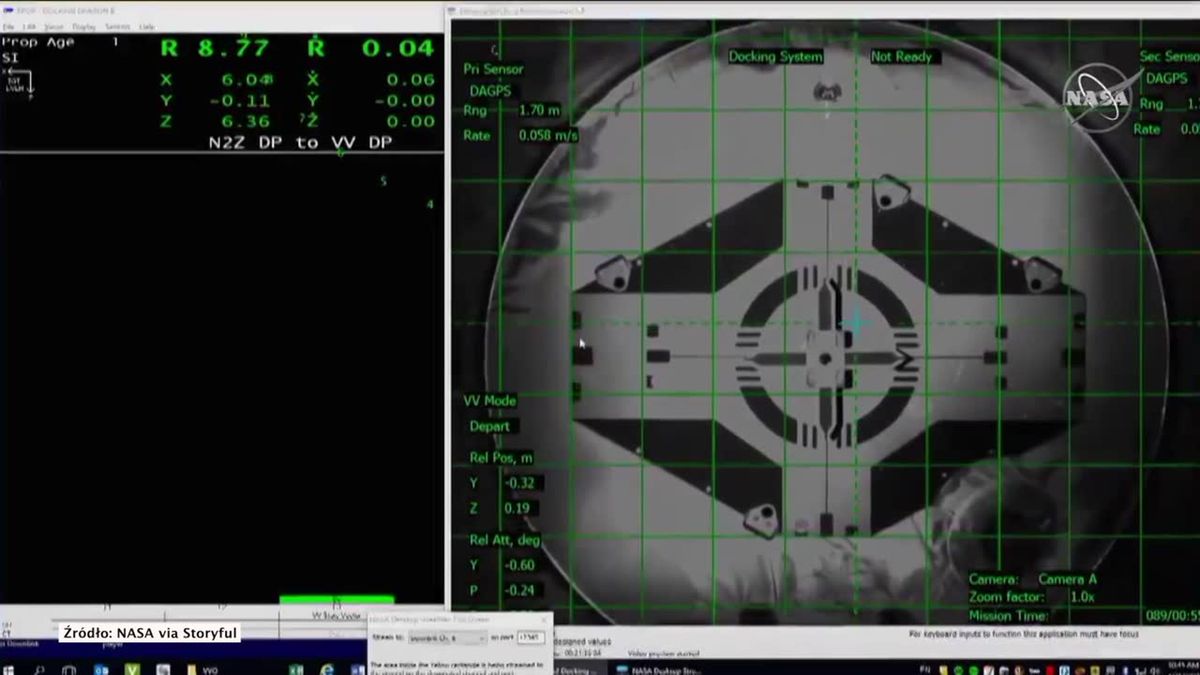Click the green status bar indicator
This screenshot has width=1200, height=675.
point(336,600)
